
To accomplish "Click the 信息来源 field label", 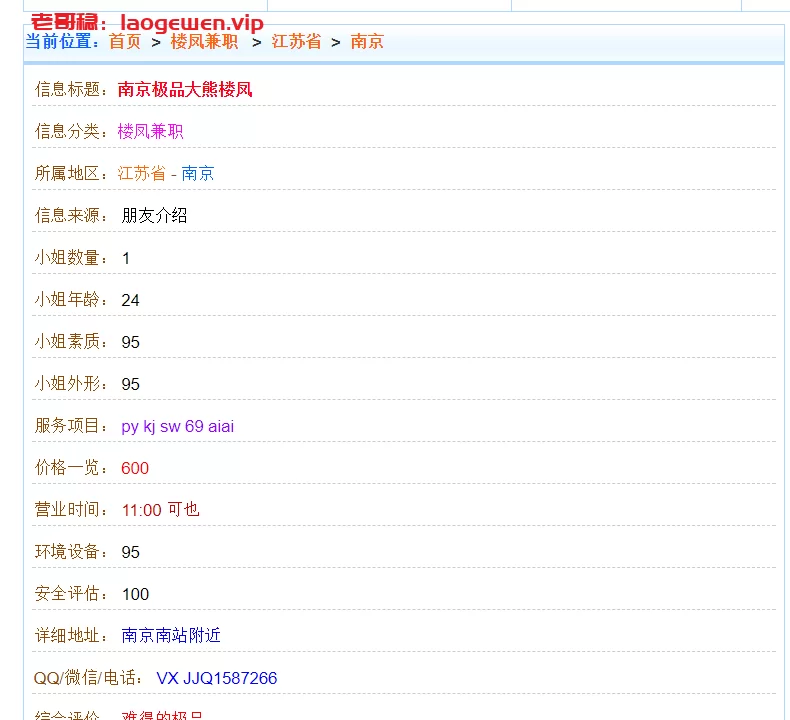I will [x=70, y=215].
